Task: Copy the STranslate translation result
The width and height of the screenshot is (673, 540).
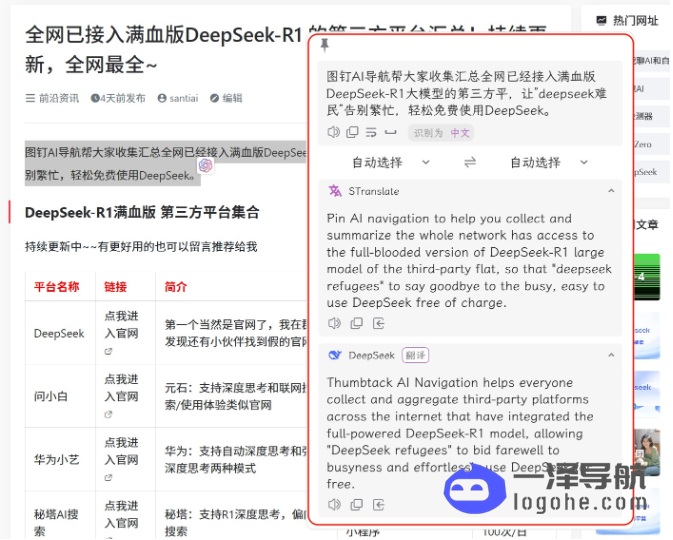Action: [x=356, y=323]
